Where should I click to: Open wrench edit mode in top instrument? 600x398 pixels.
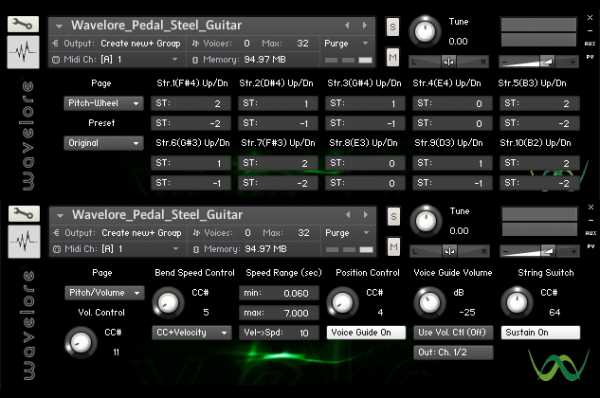pos(23,24)
